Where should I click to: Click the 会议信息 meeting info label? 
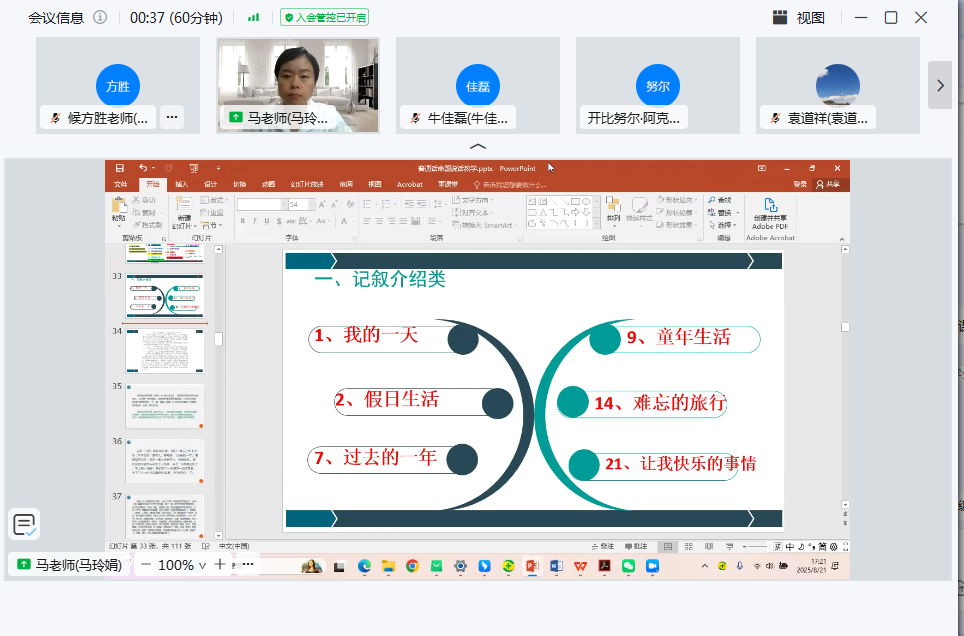point(55,17)
